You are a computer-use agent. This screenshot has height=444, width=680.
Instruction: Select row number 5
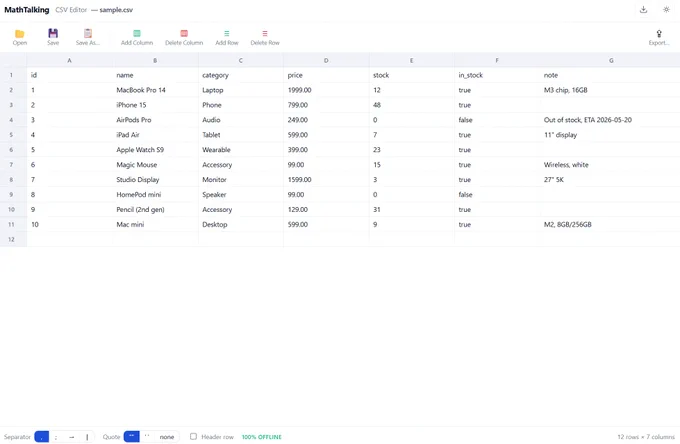[x=11, y=135]
